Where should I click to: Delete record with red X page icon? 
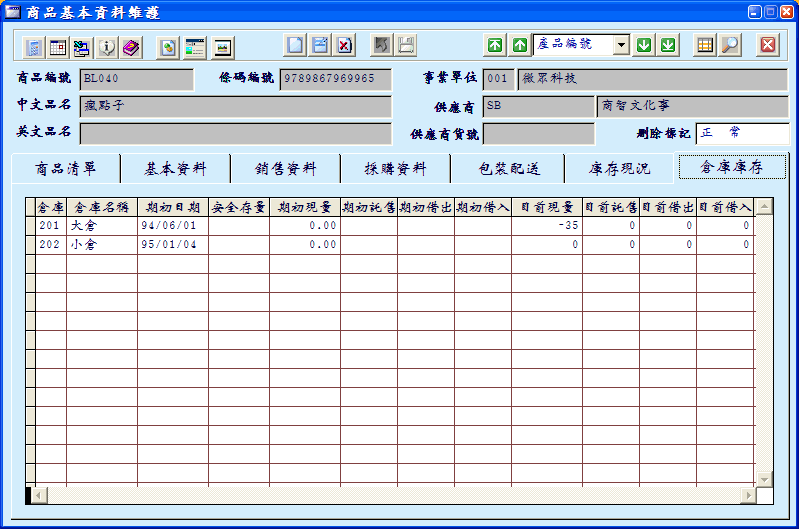point(344,45)
